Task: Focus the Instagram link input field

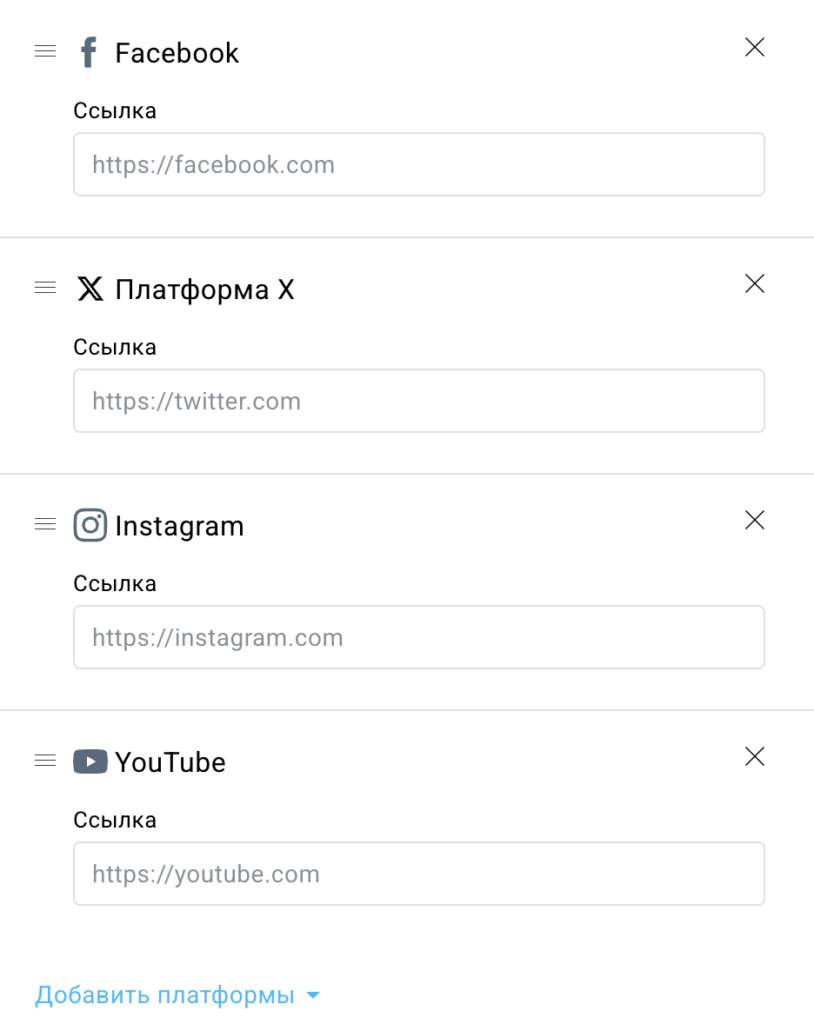Action: (x=419, y=637)
